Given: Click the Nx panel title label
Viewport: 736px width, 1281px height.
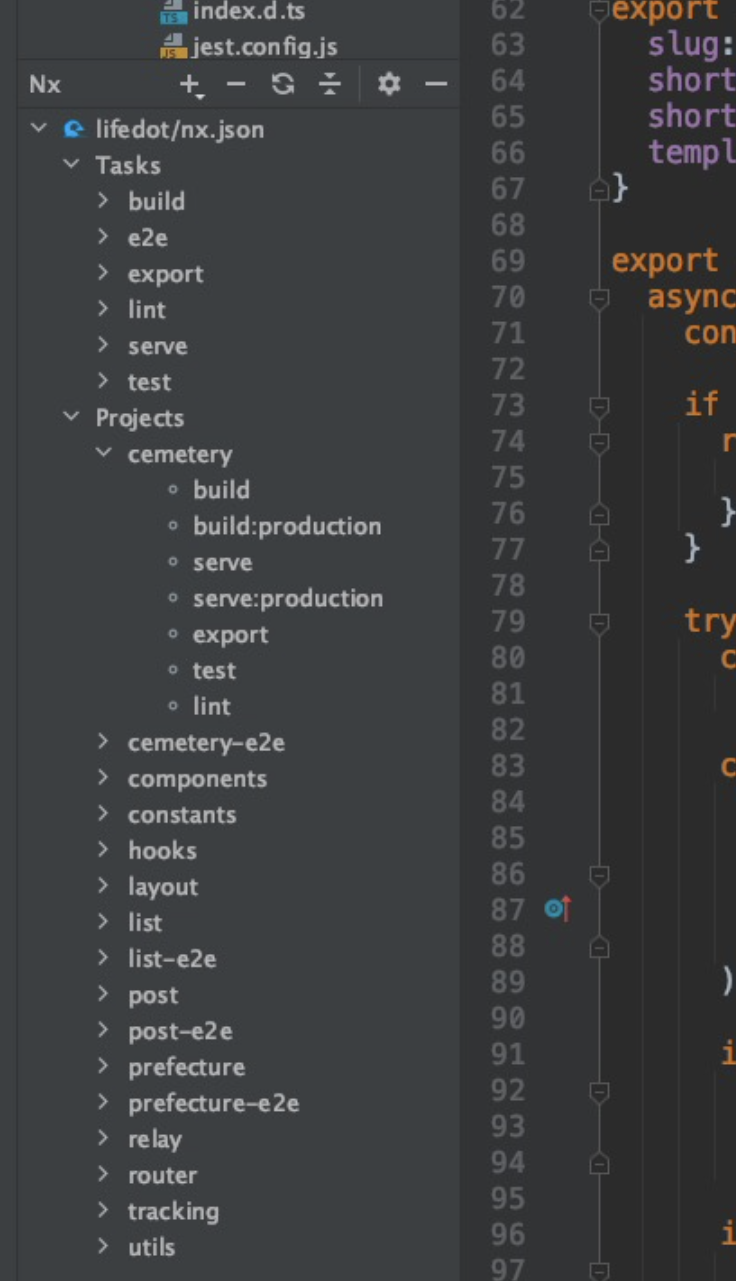Looking at the screenshot, I should [x=44, y=85].
